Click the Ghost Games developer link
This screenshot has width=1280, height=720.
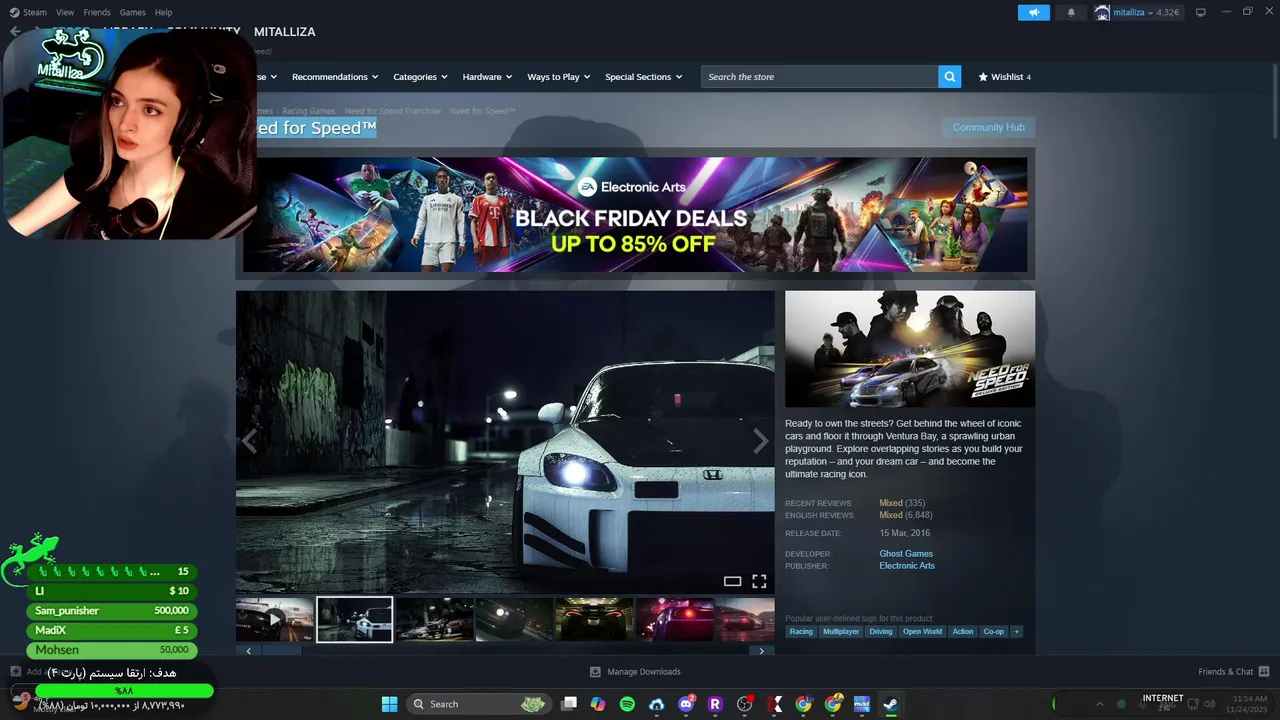[906, 554]
